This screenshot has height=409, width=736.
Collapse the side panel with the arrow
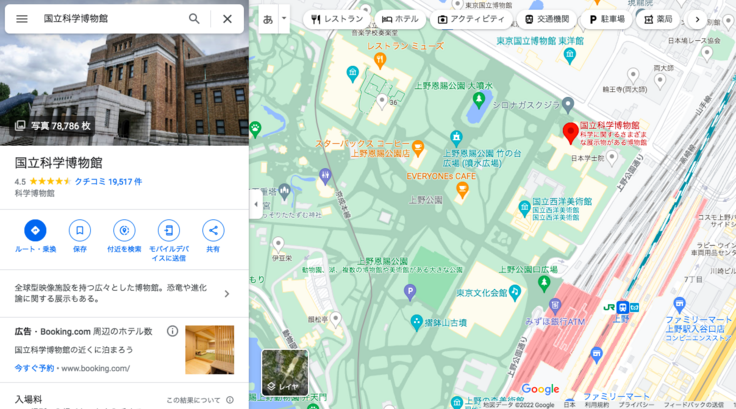tap(255, 204)
